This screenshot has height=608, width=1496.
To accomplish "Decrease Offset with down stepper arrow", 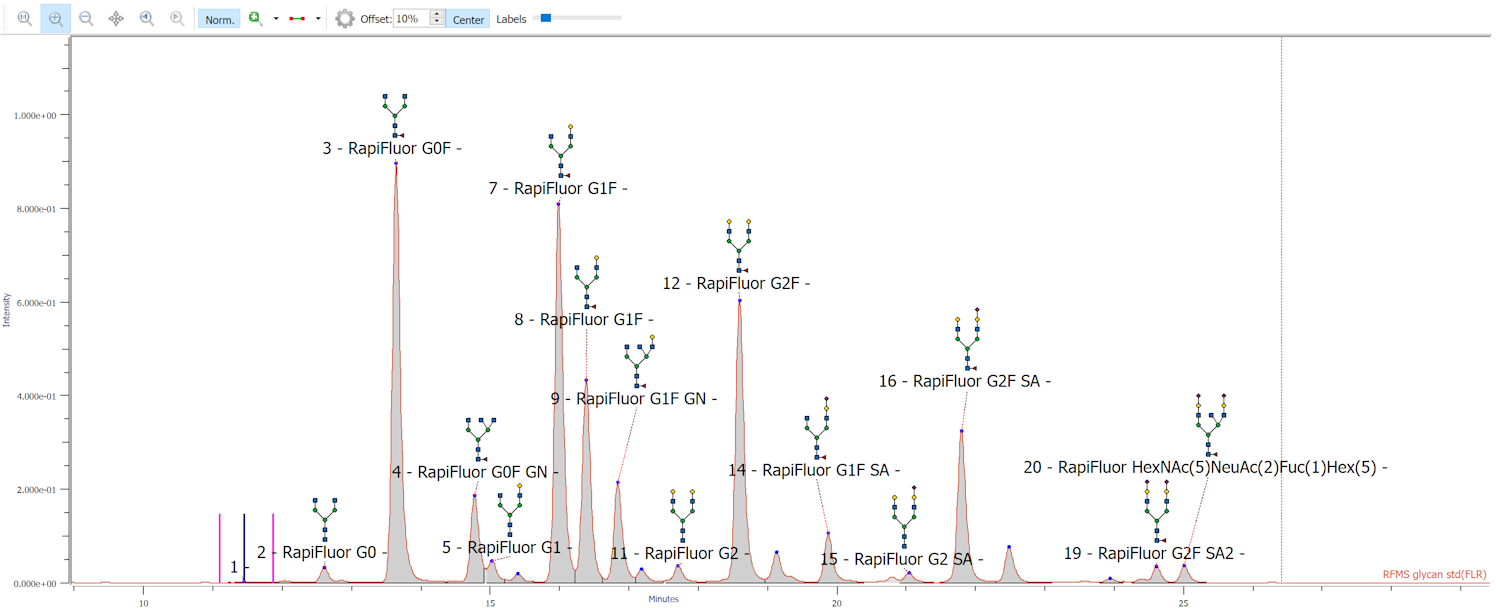I will tap(437, 23).
